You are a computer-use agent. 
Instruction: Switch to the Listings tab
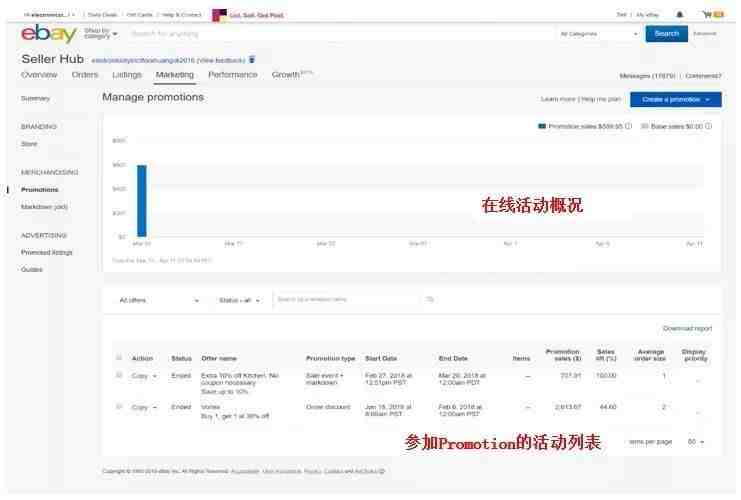tap(127, 75)
